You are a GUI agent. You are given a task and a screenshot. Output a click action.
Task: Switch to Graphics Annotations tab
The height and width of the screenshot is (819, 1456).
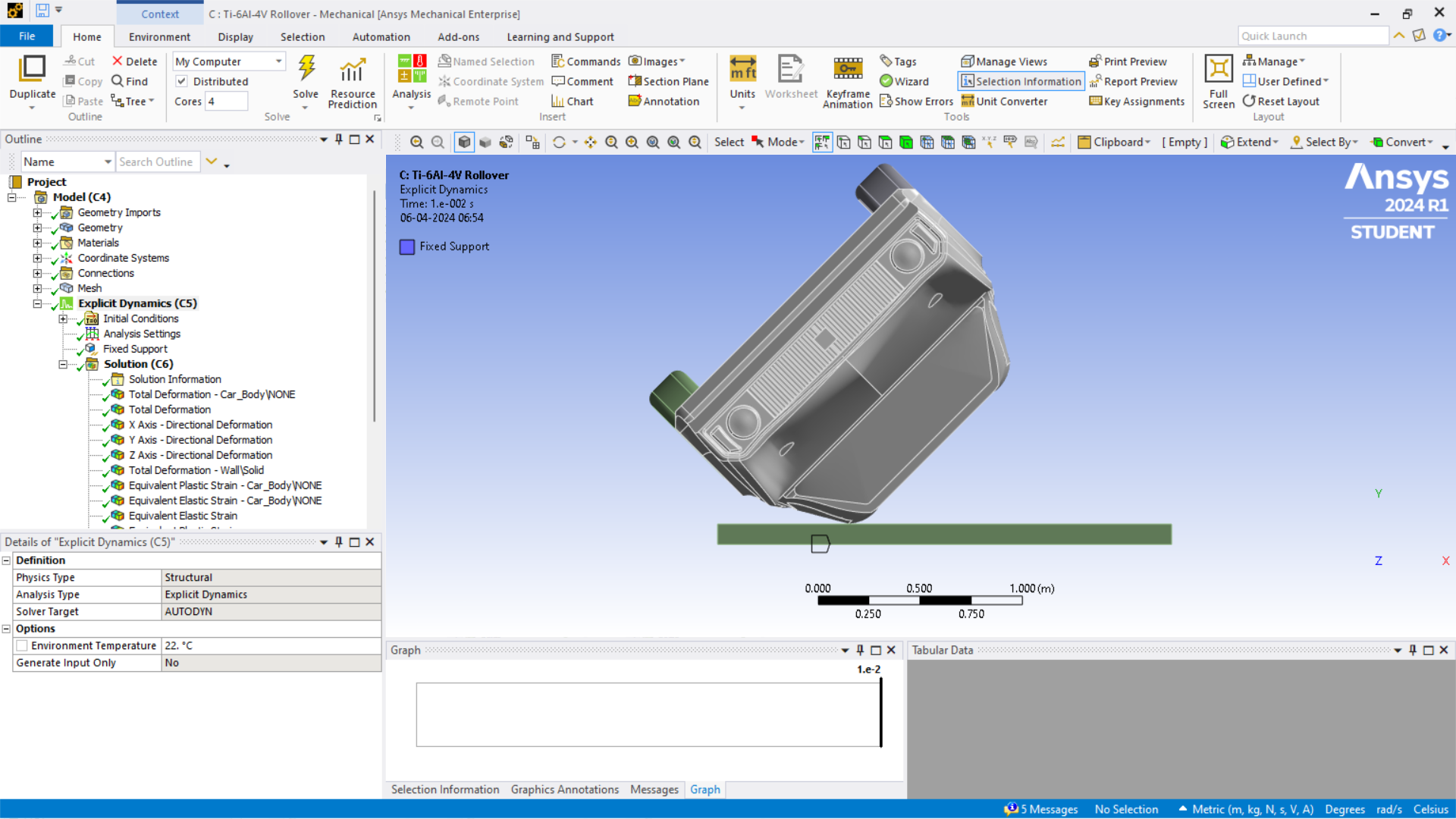[564, 789]
